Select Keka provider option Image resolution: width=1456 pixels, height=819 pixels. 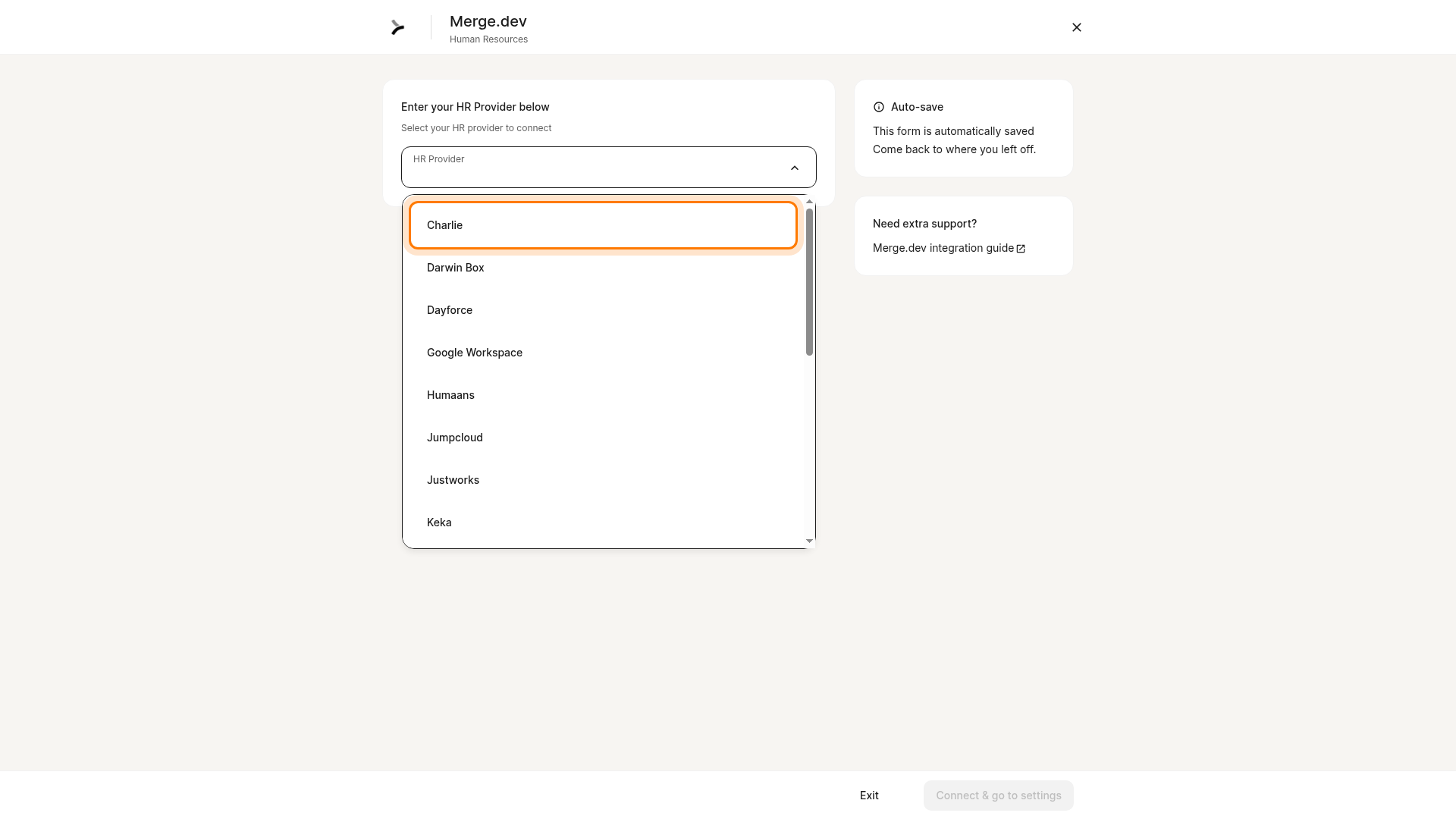pos(603,522)
